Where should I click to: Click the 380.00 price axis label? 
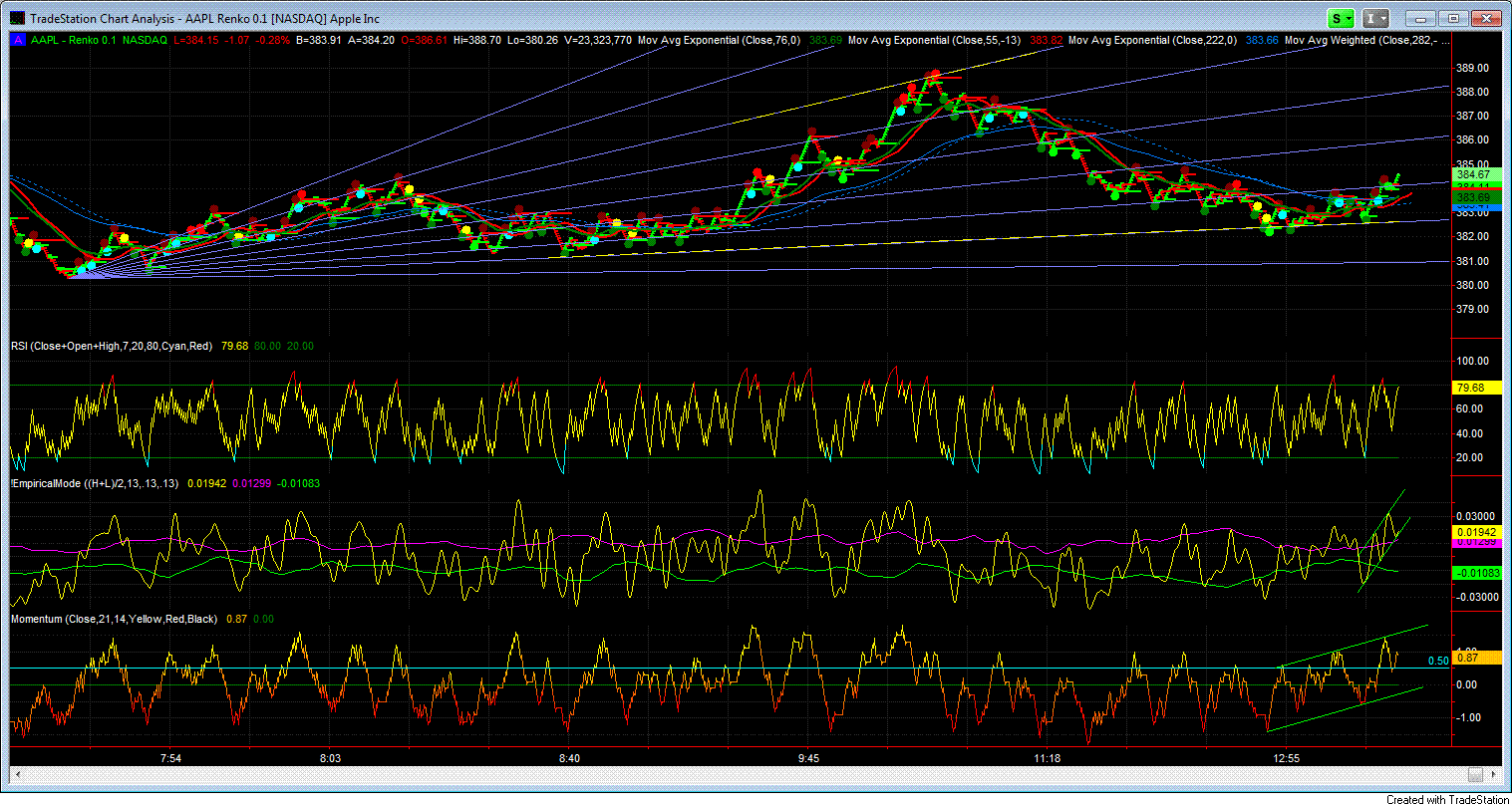coord(1472,285)
